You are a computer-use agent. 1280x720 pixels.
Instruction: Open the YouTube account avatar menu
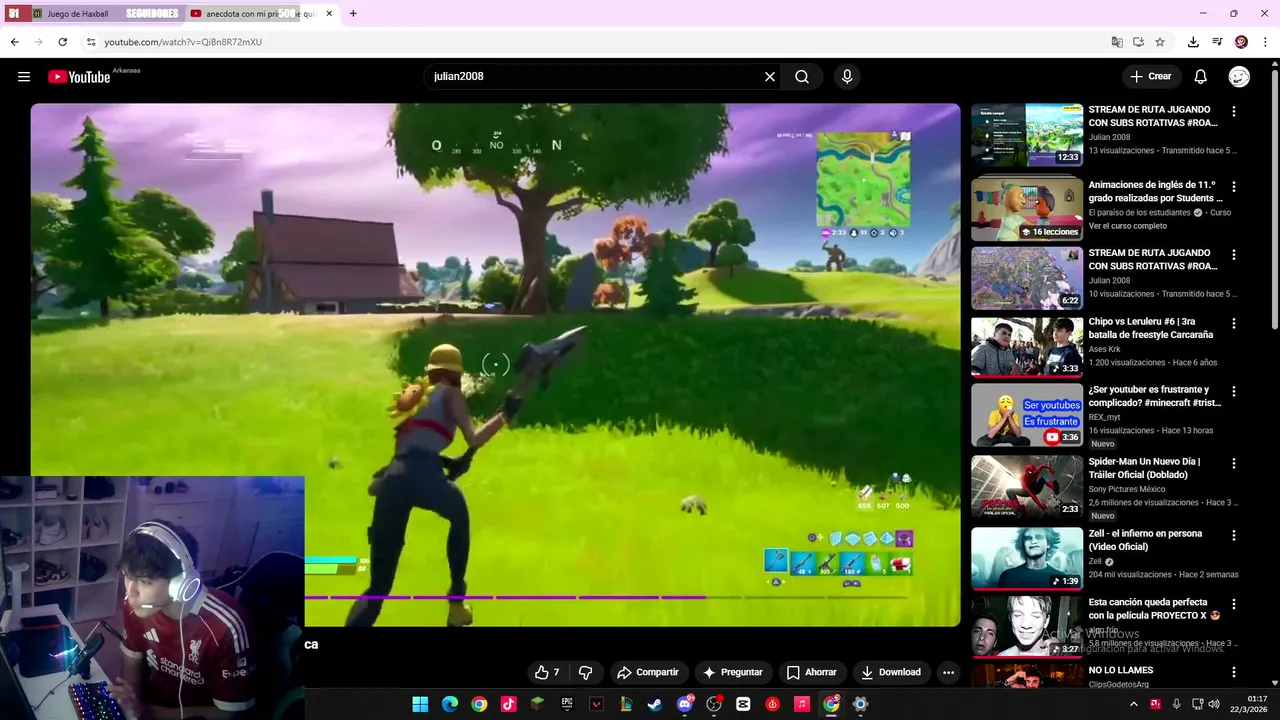click(1239, 77)
